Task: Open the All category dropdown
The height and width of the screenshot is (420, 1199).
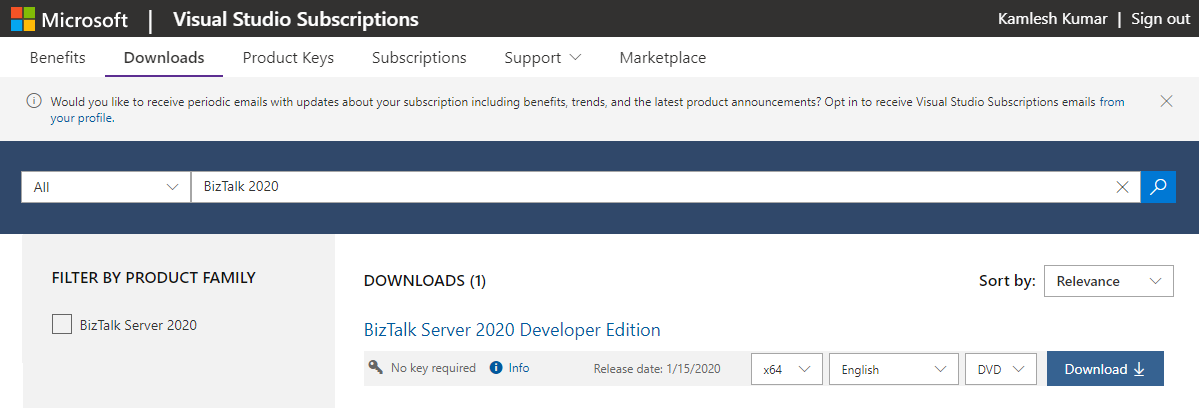Action: tap(105, 187)
